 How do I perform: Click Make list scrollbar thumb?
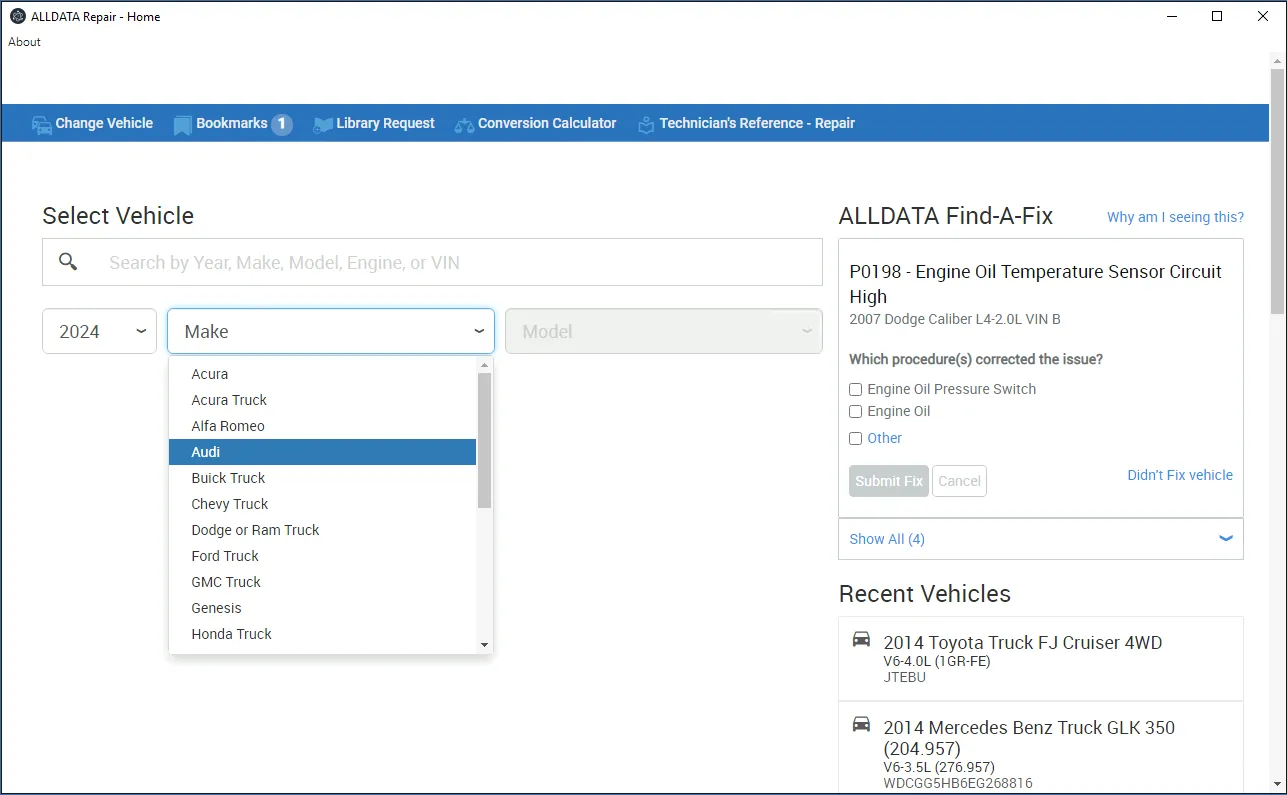click(x=485, y=440)
